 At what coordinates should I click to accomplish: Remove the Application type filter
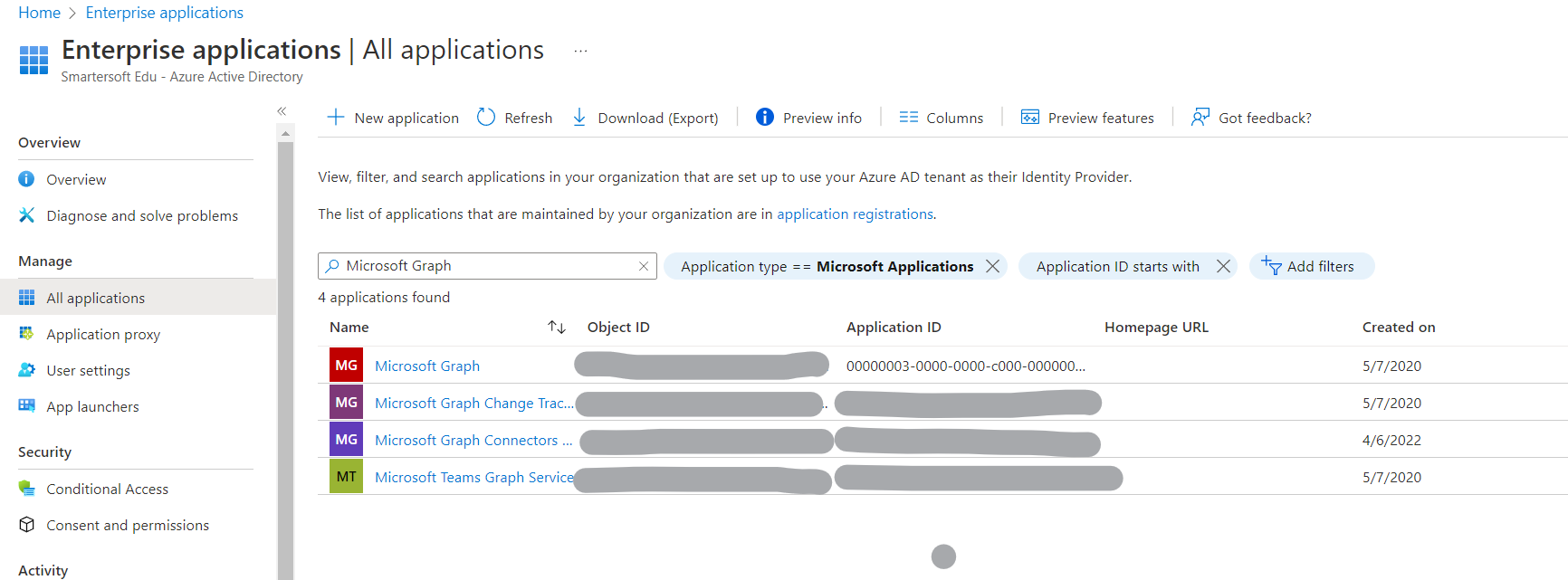[x=993, y=266]
